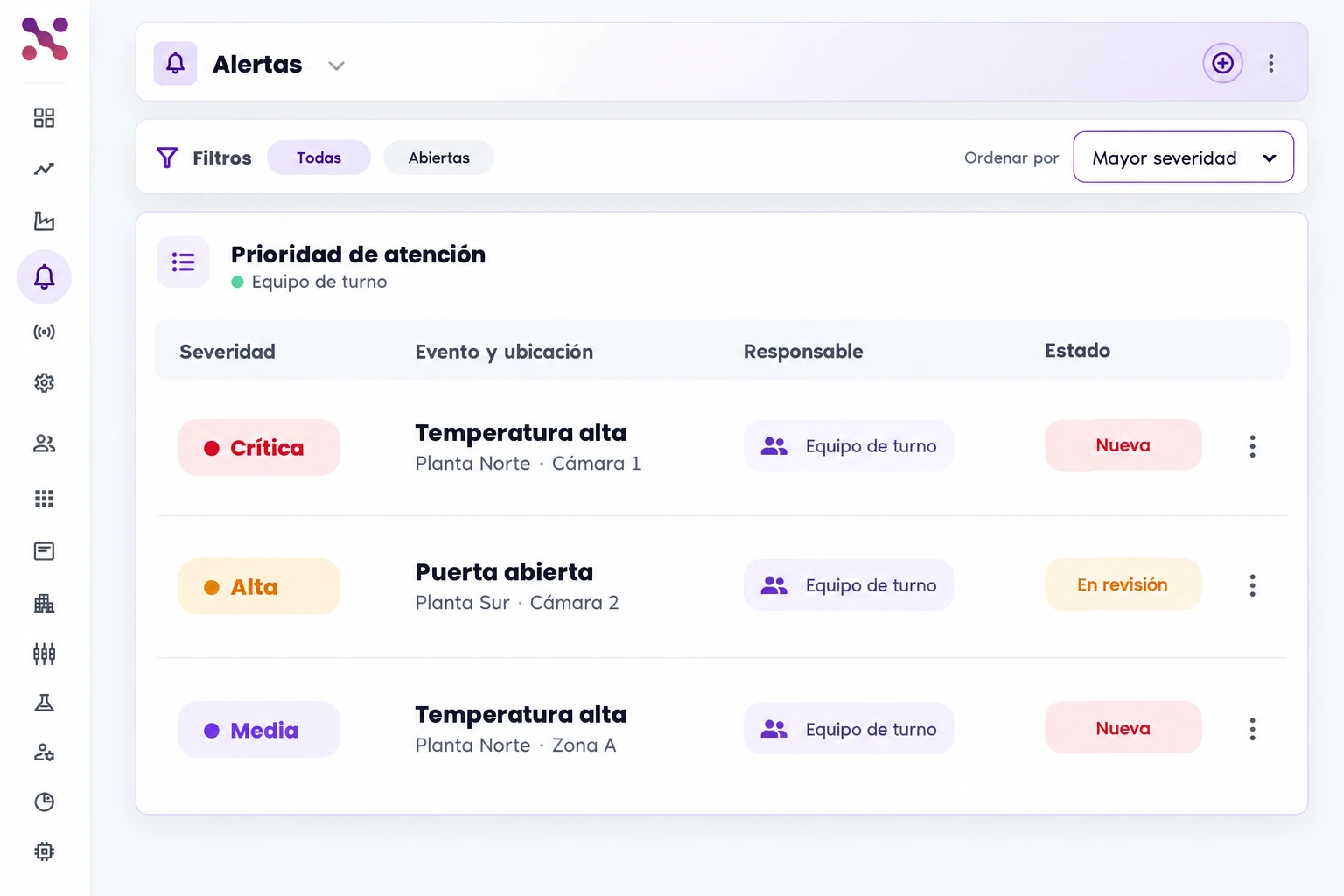Click the list icon beside Prioridad de atención
Image resolution: width=1344 pixels, height=896 pixels.
tap(183, 262)
